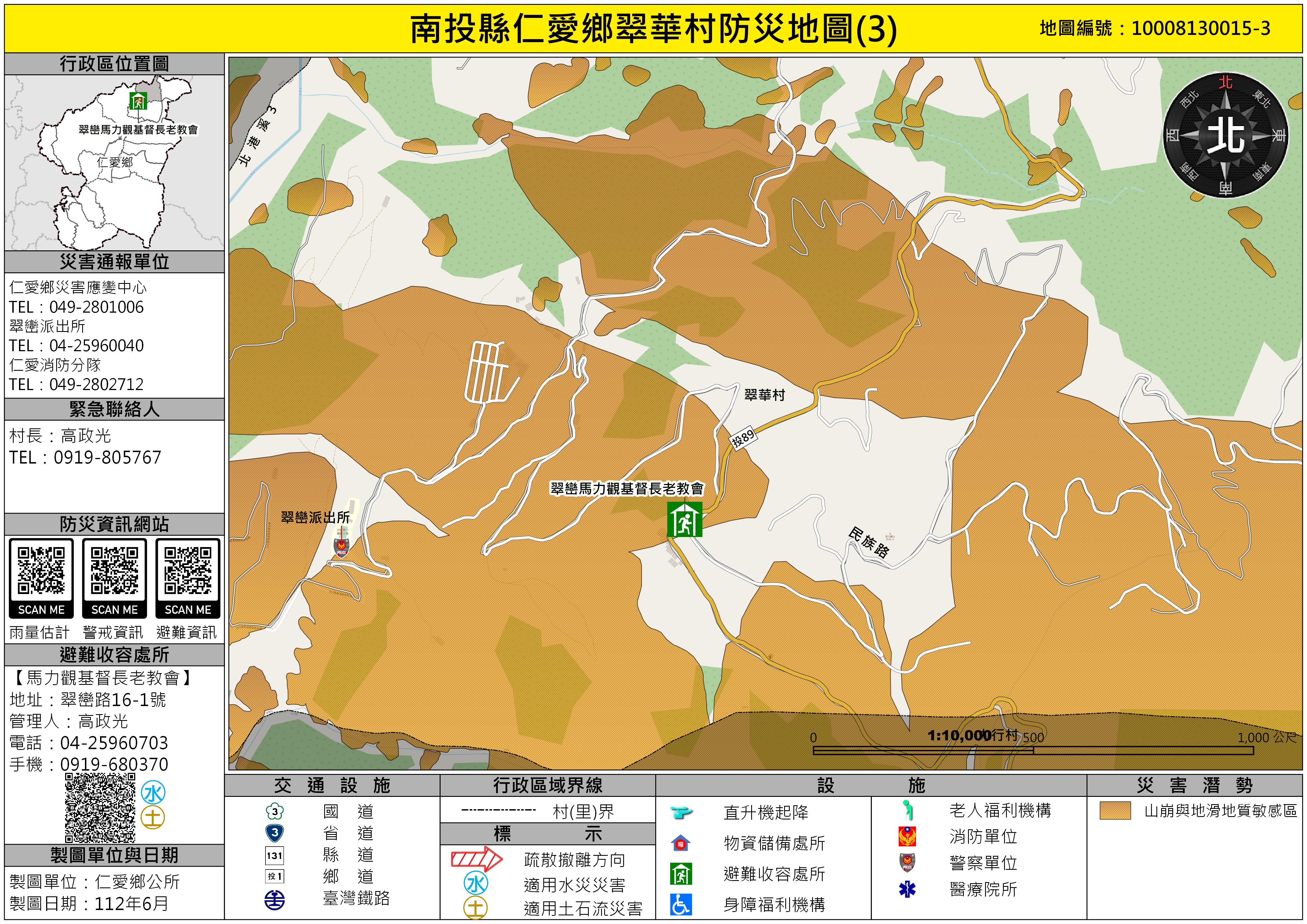This screenshot has height=924, width=1307.
Task: Click the fire department emblem legend icon
Action: [907, 836]
